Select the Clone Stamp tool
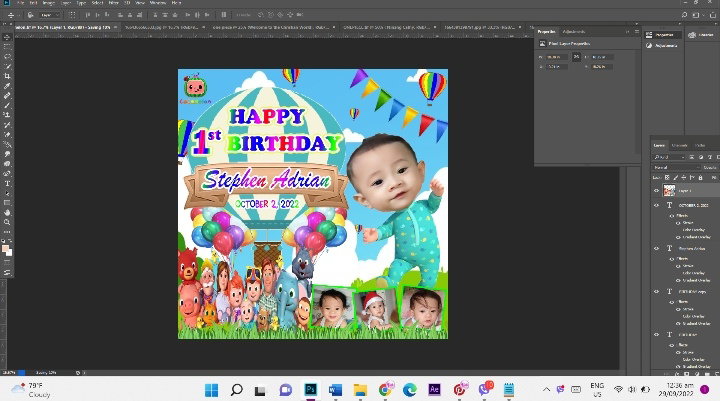This screenshot has height=401, width=720. [x=7, y=115]
